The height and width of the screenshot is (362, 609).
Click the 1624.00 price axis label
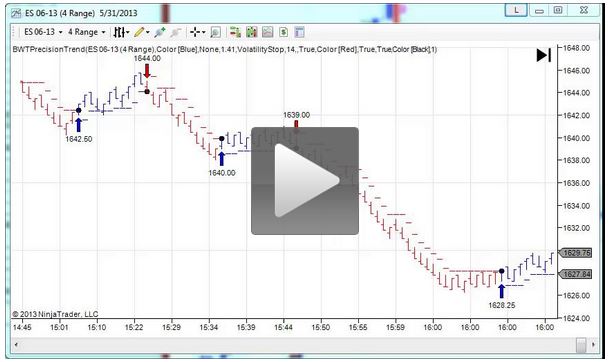click(576, 318)
